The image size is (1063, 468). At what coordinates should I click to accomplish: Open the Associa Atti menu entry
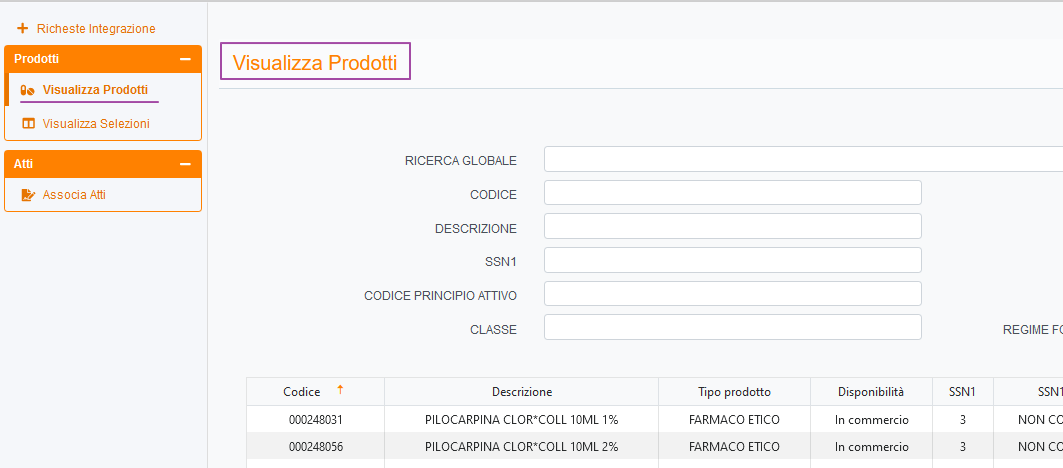(74, 195)
